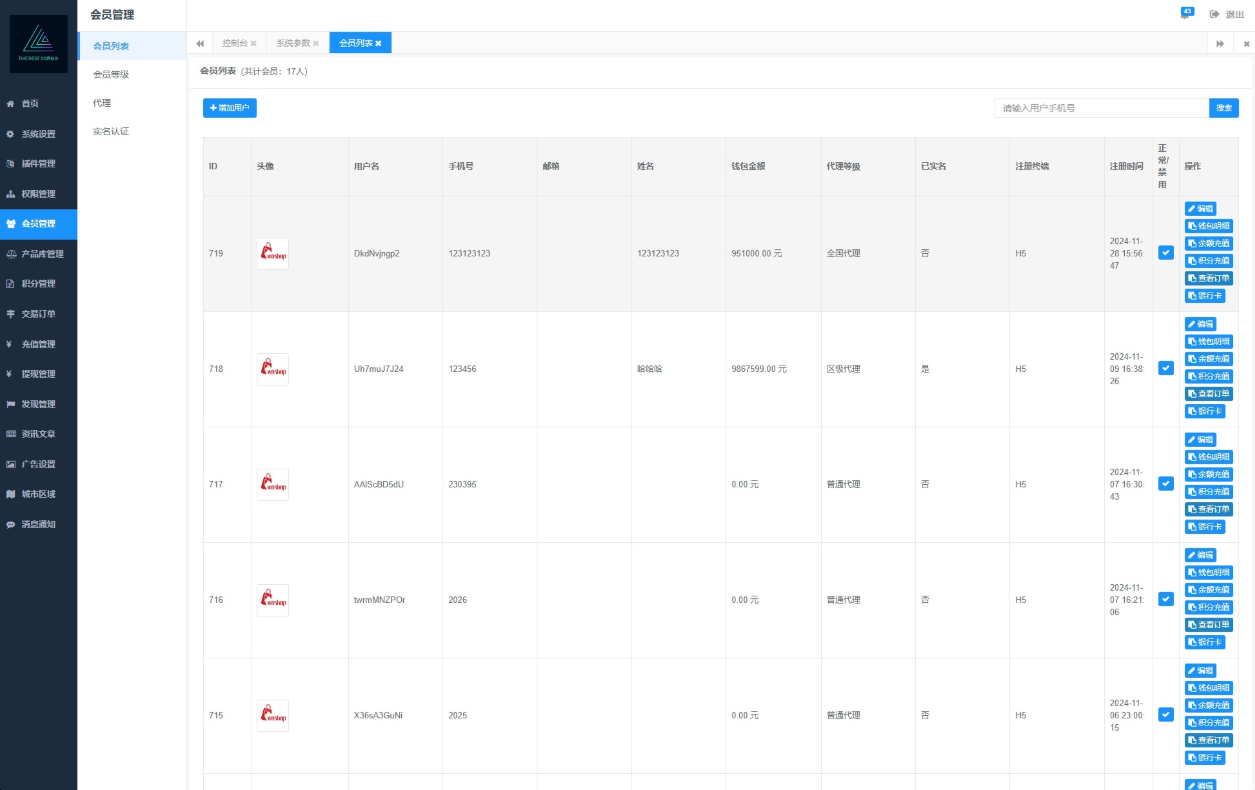Image resolution: width=1255 pixels, height=790 pixels.
Task: Toggle status checkbox for user AAlScBD5dU
Action: click(x=1165, y=484)
